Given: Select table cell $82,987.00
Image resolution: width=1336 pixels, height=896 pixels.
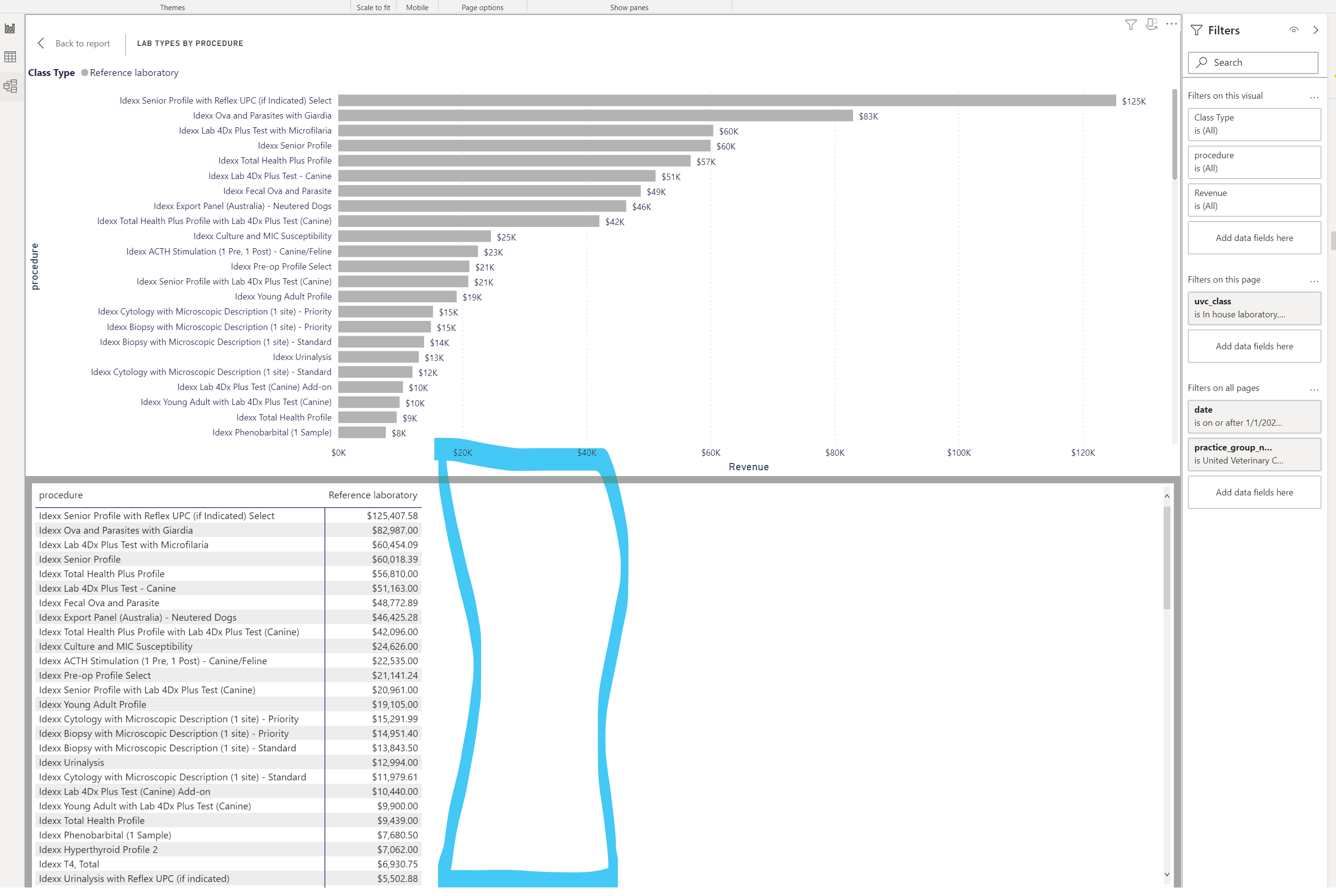Looking at the screenshot, I should click(395, 530).
